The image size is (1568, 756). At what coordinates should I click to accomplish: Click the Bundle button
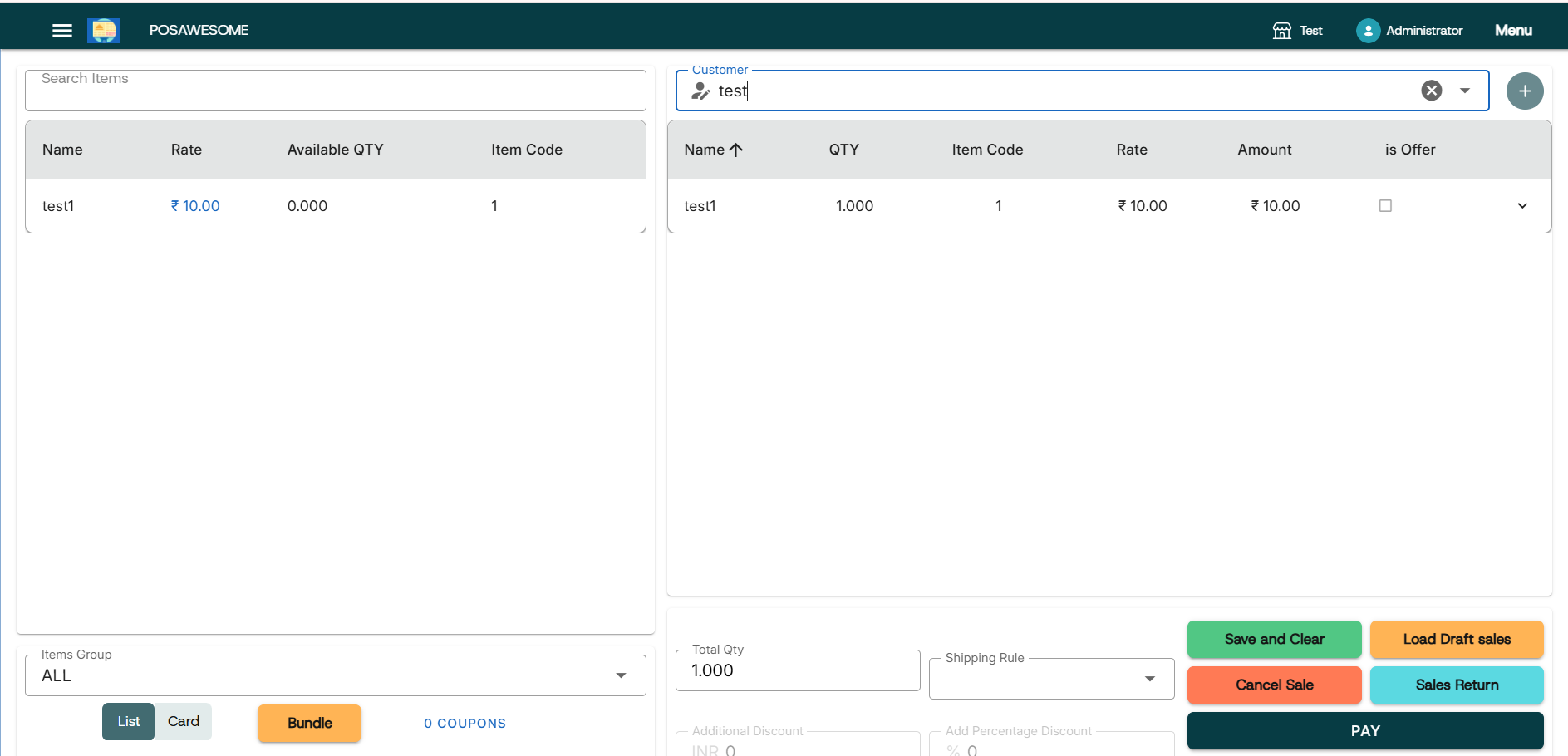pyautogui.click(x=309, y=723)
